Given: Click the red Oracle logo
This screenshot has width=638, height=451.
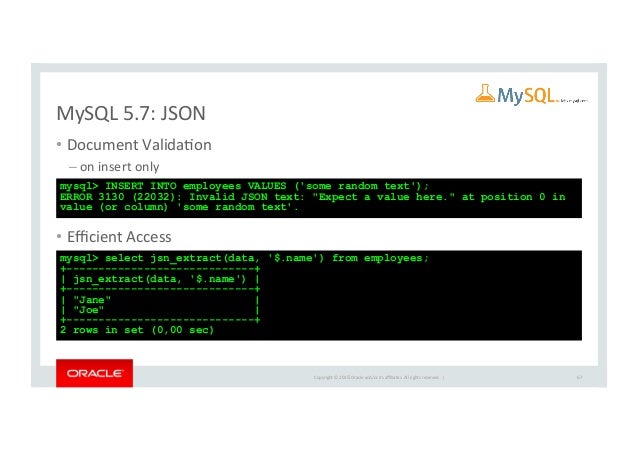Looking at the screenshot, I should 94,373.
